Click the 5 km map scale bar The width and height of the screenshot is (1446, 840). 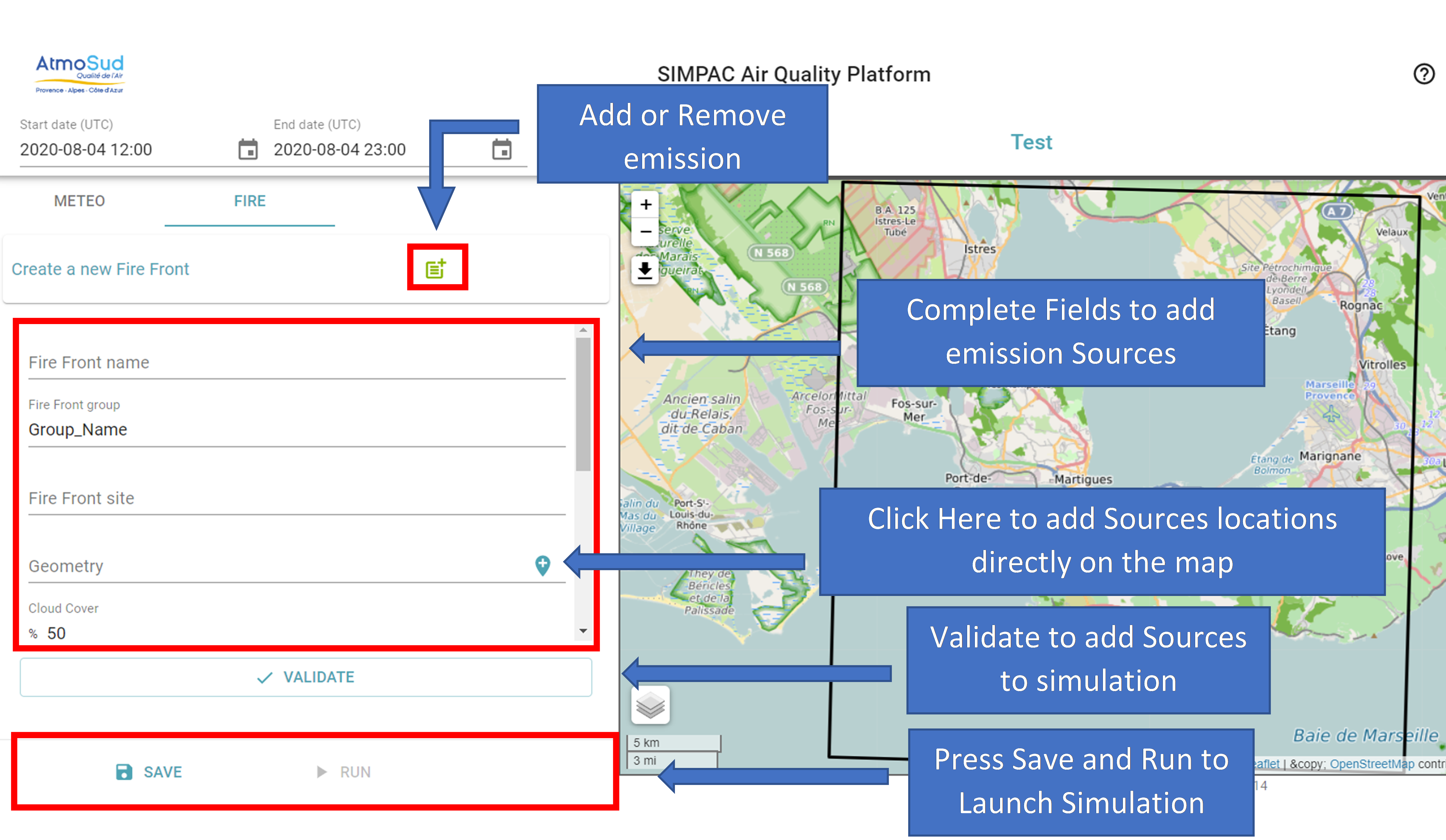pyautogui.click(x=674, y=743)
